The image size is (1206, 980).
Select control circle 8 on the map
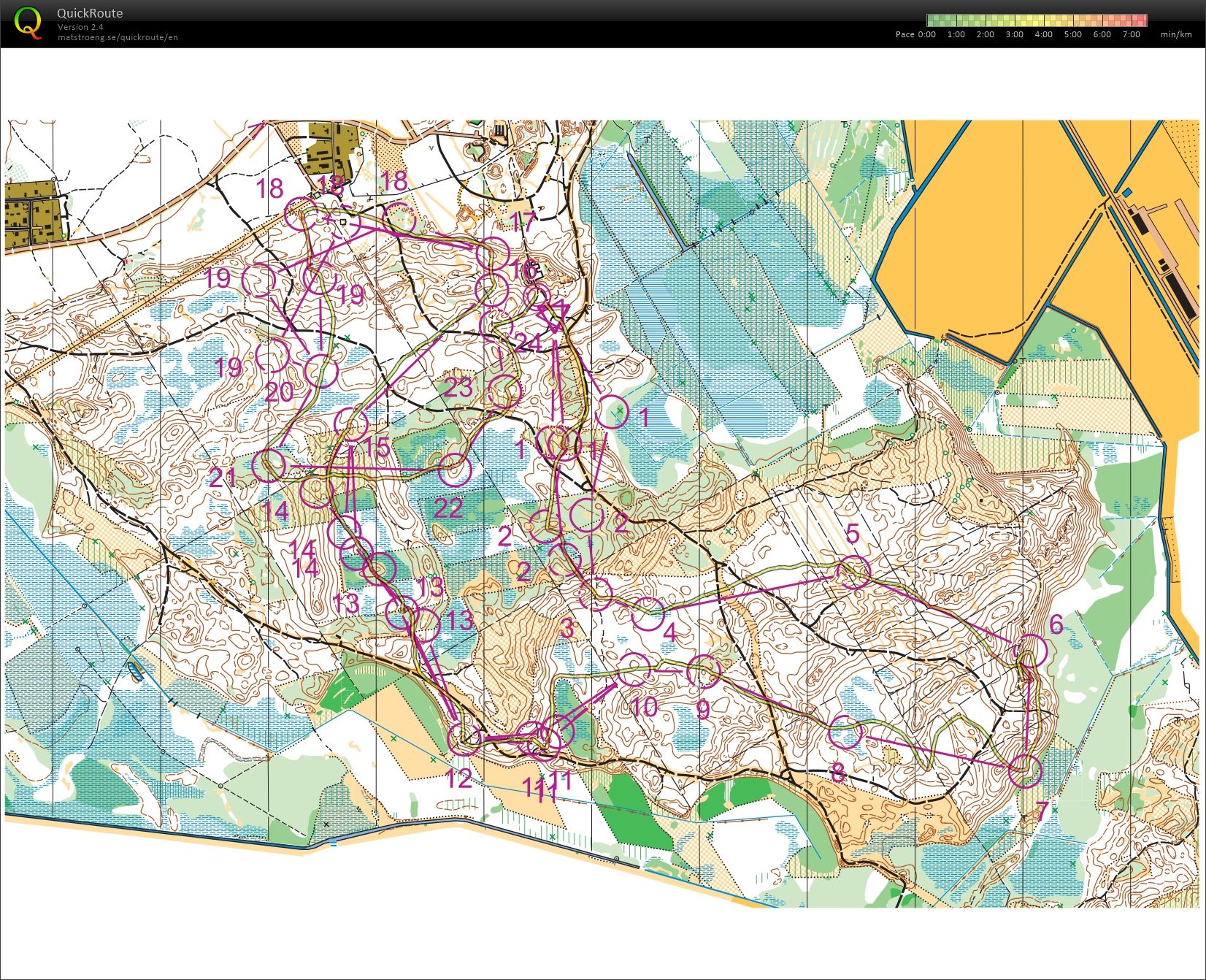(847, 732)
